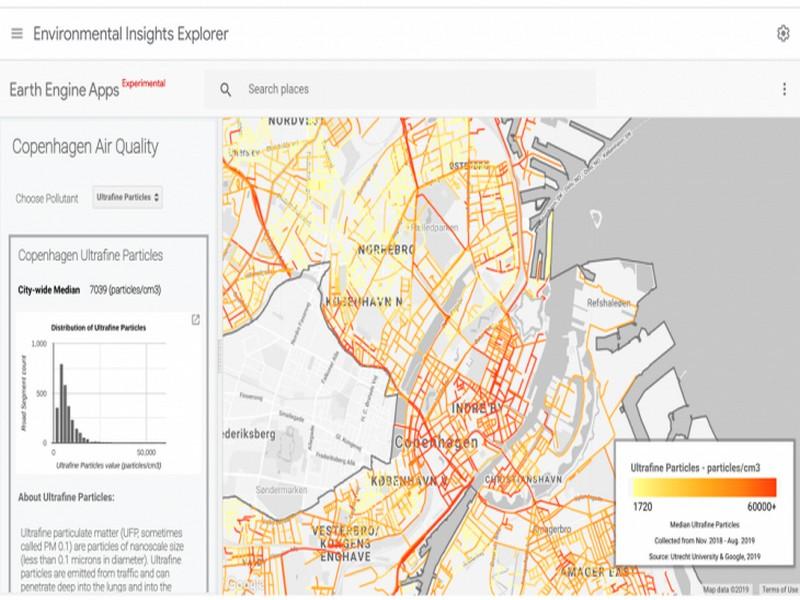Click the Amagerbro map label
Viewport: 800px width, 600px height.
point(552,530)
